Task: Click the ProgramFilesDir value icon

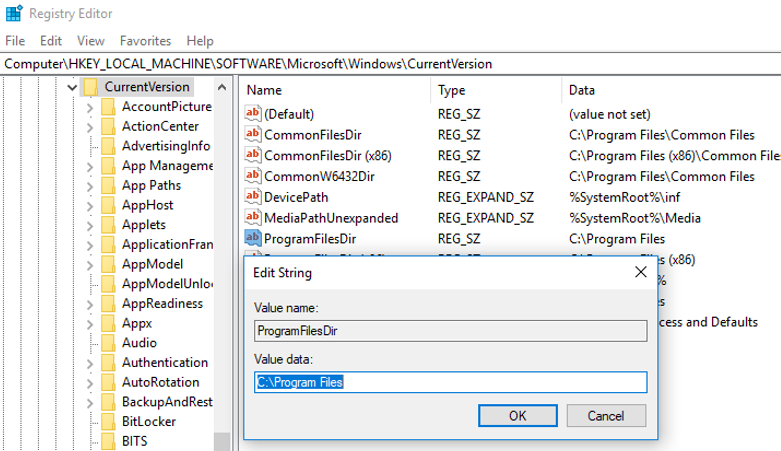Action: (x=253, y=238)
